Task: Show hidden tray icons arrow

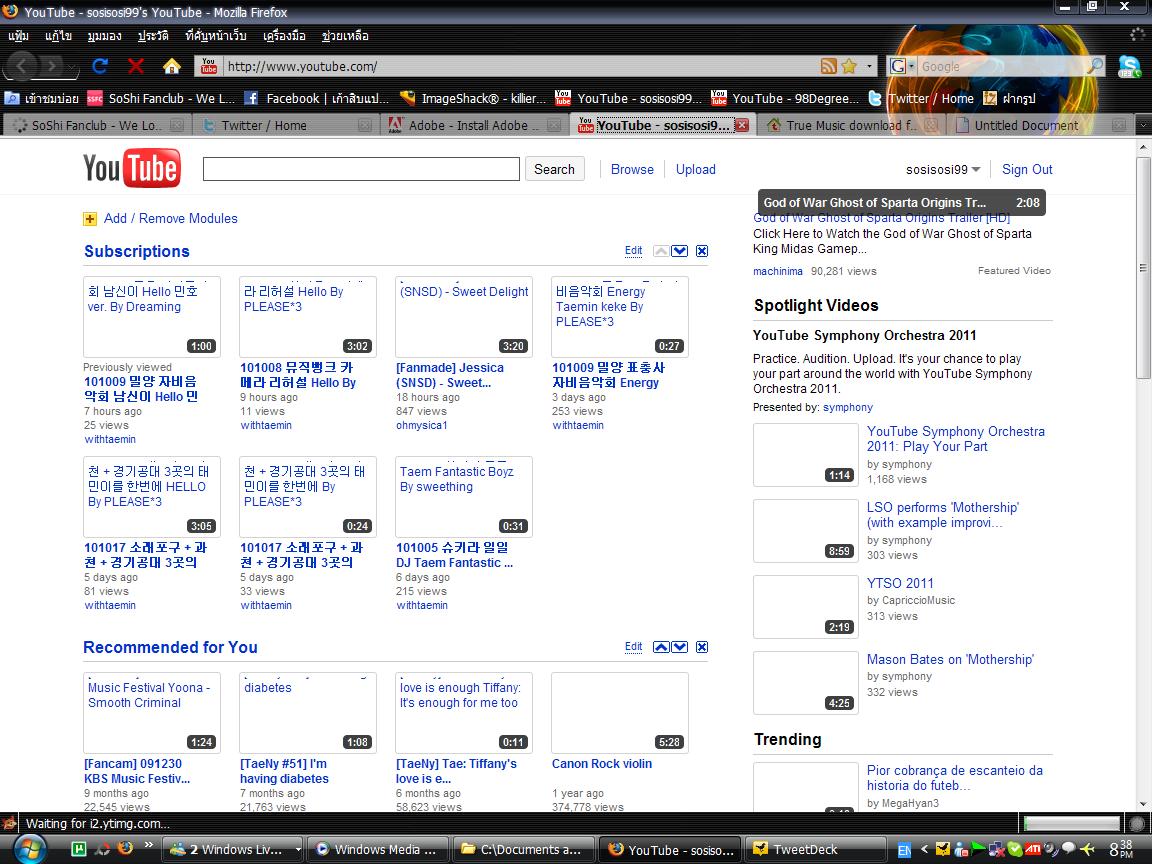Action: click(x=925, y=850)
